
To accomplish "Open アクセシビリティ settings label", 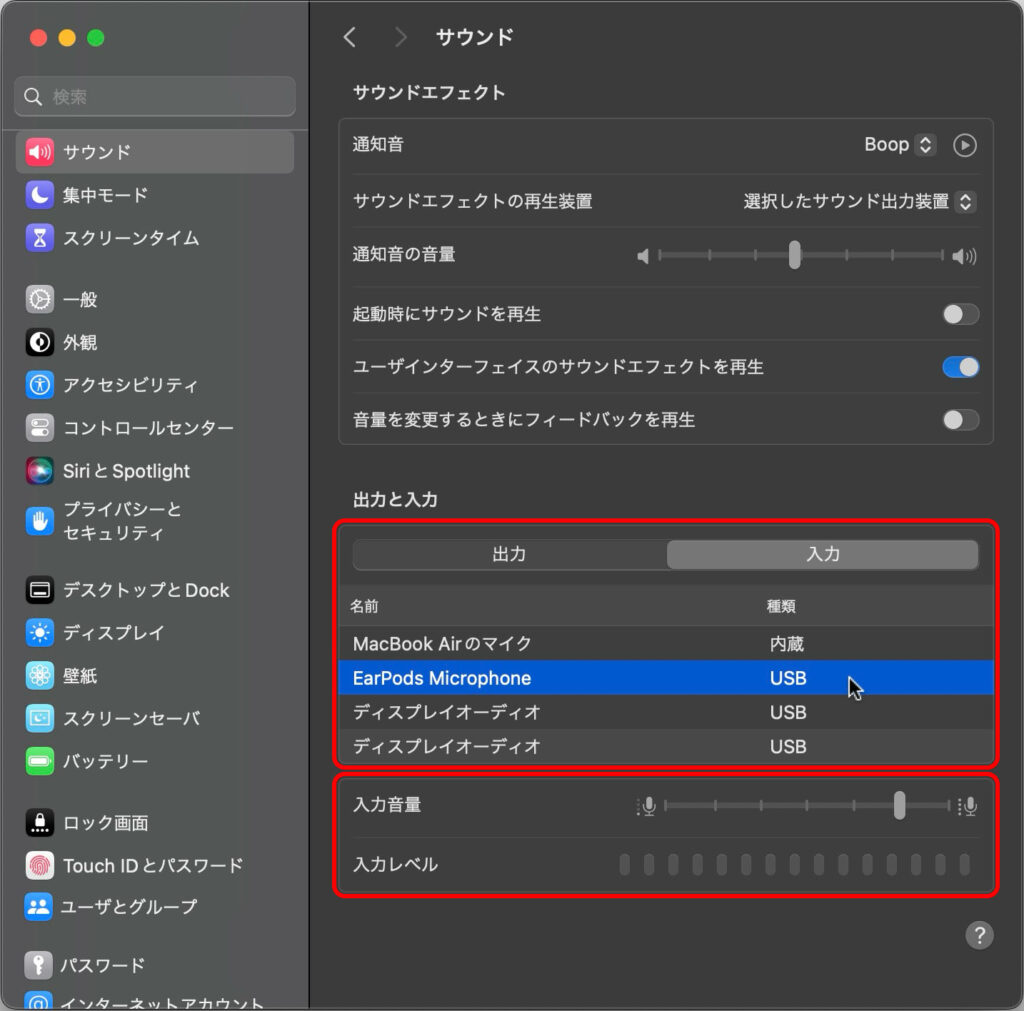I will (x=131, y=385).
